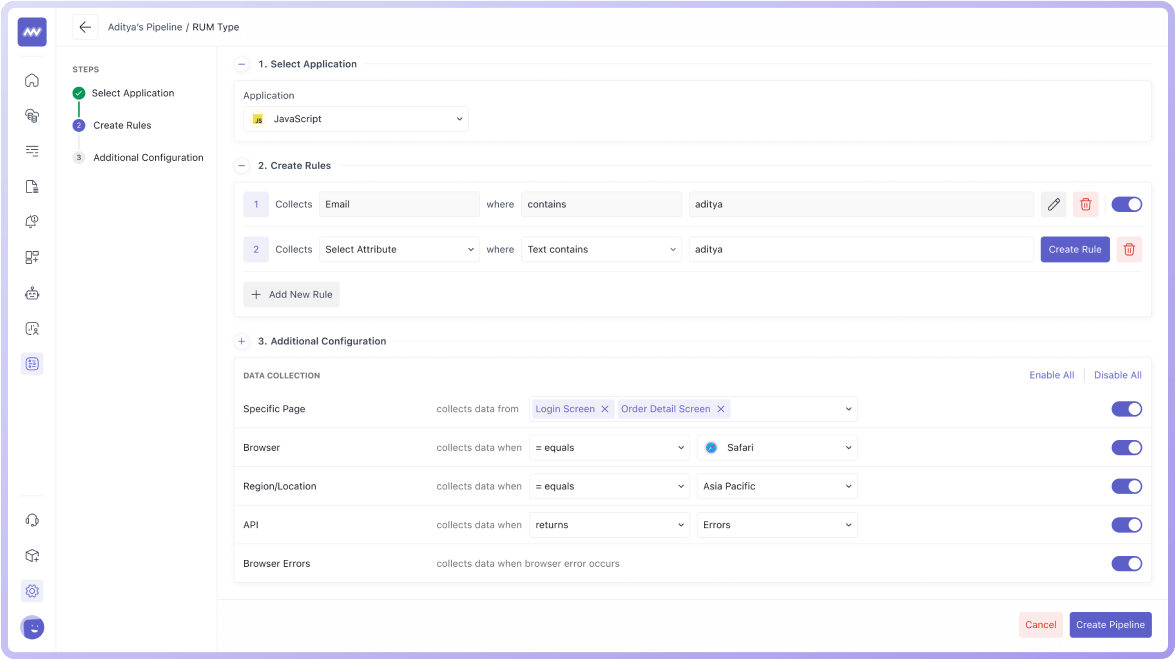Click rule 1 value field containing aditya

point(861,204)
